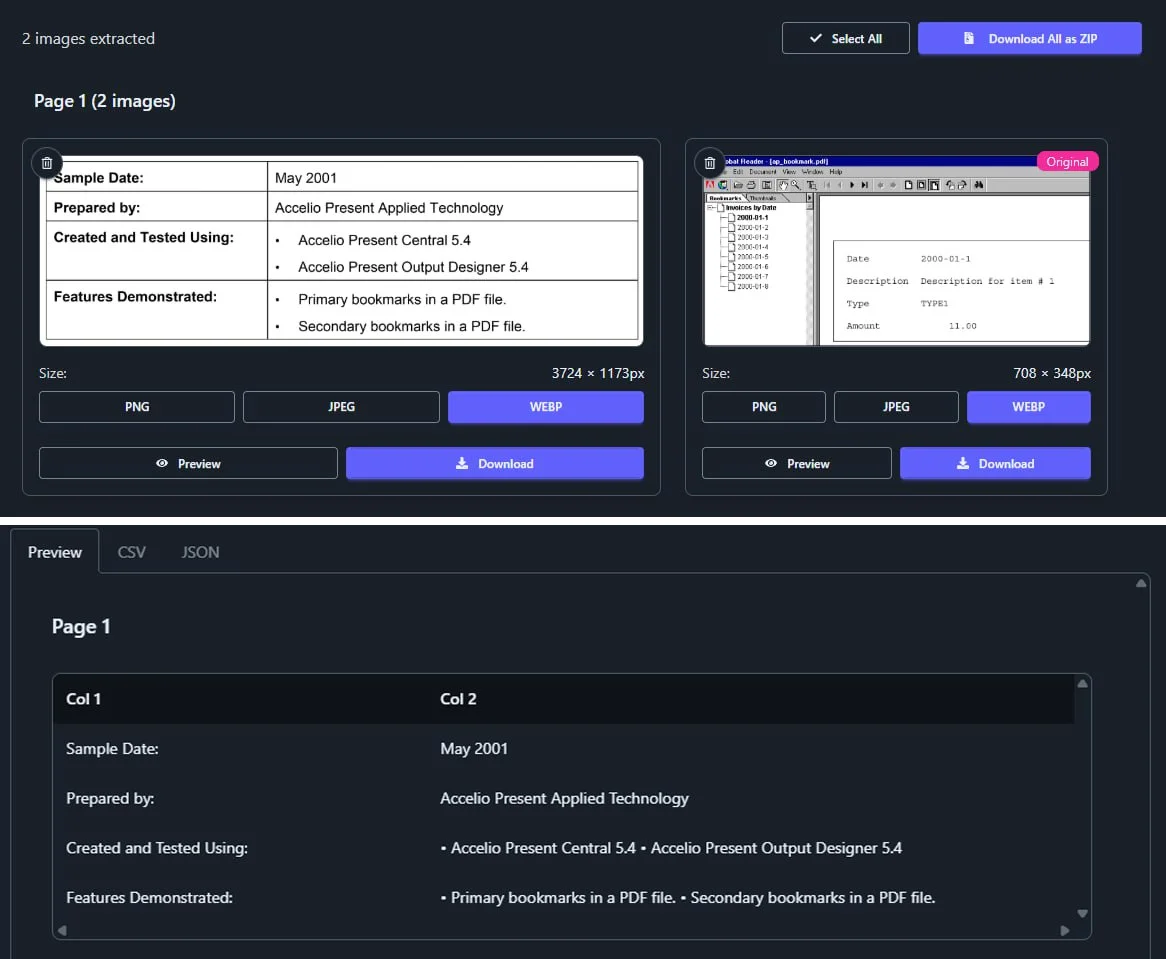Switch to the CSV tab

coord(131,552)
